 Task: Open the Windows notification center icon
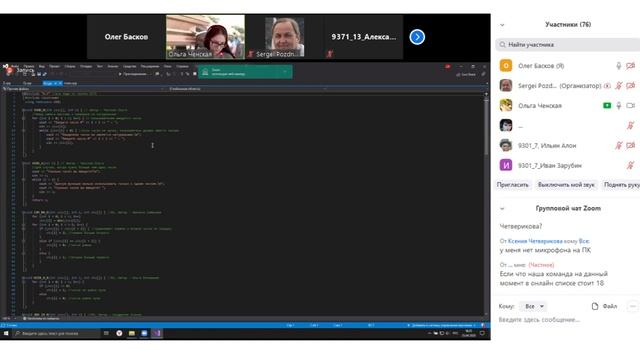pyautogui.click(x=482, y=333)
